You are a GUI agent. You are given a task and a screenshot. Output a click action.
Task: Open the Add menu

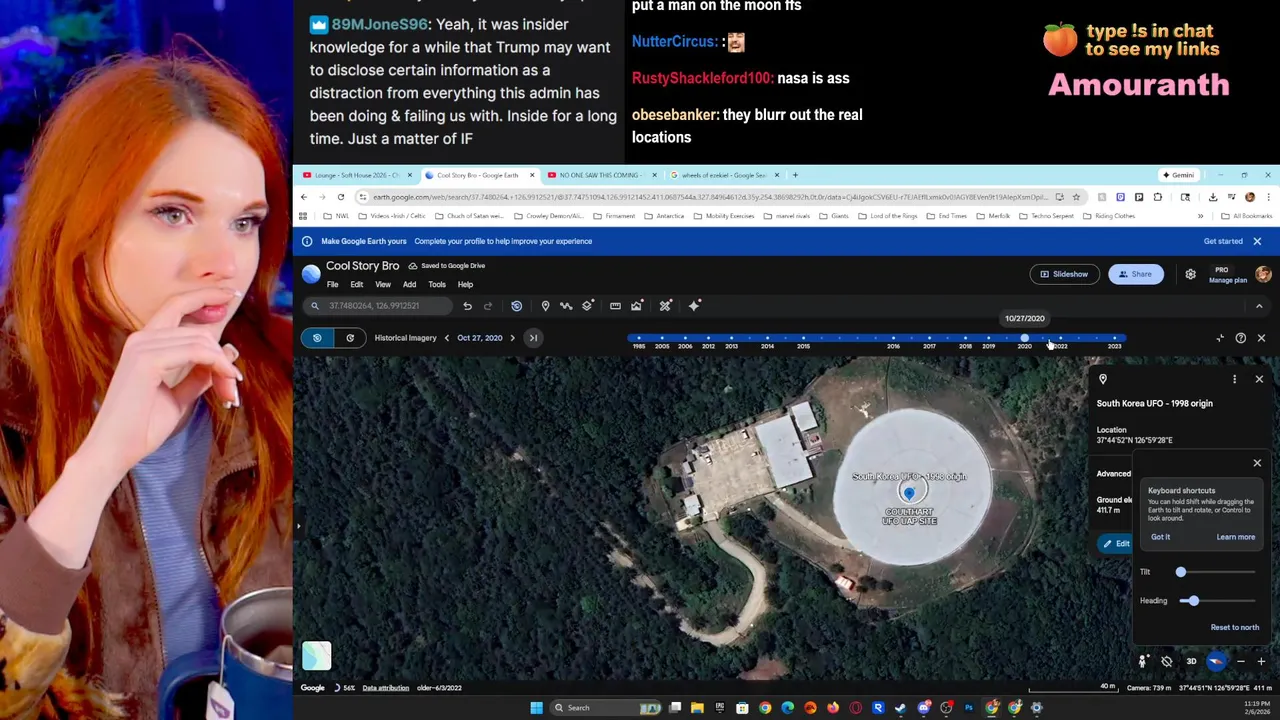[409, 285]
